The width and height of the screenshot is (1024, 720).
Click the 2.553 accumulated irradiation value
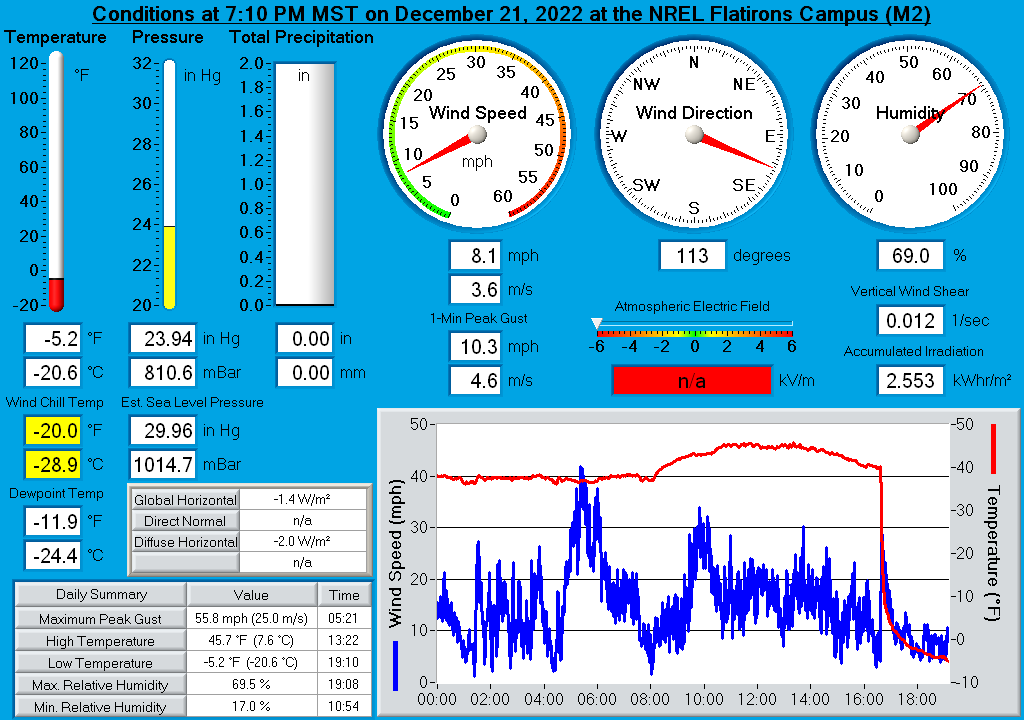click(910, 380)
